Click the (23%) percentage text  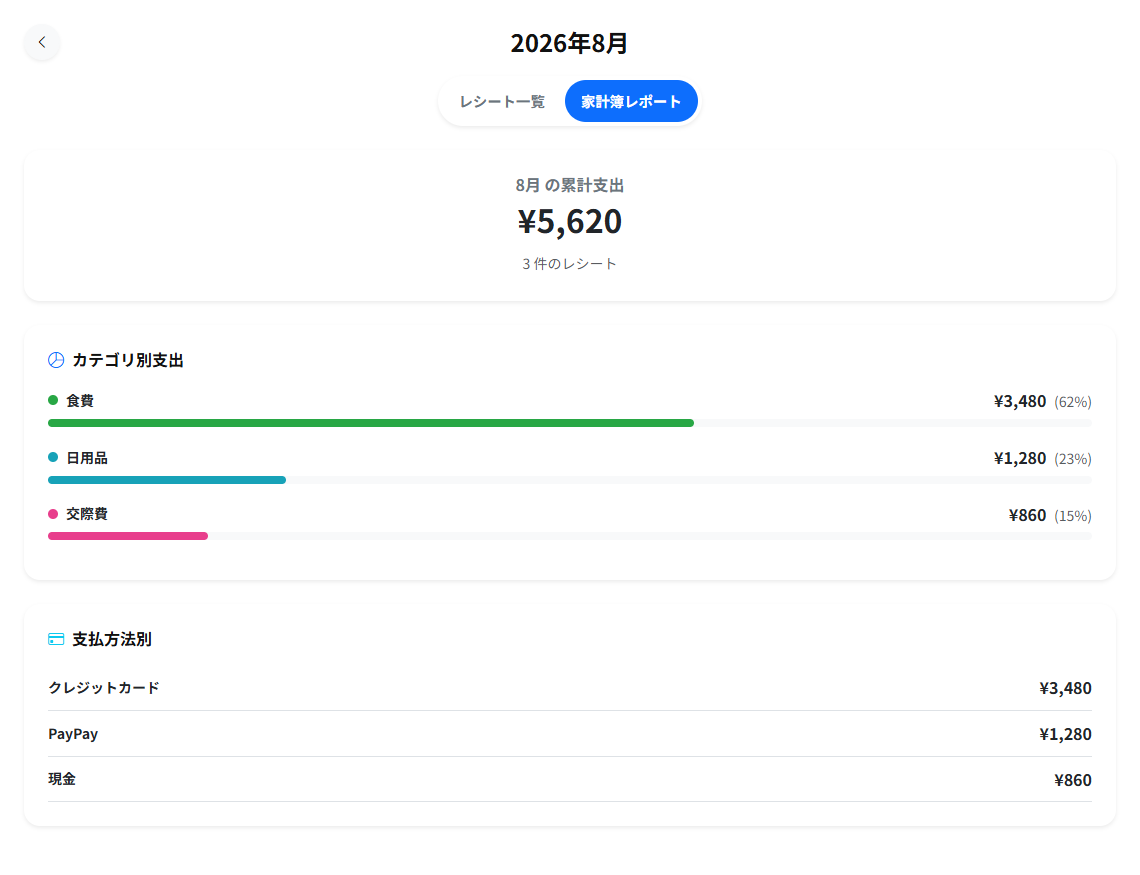click(x=1072, y=459)
